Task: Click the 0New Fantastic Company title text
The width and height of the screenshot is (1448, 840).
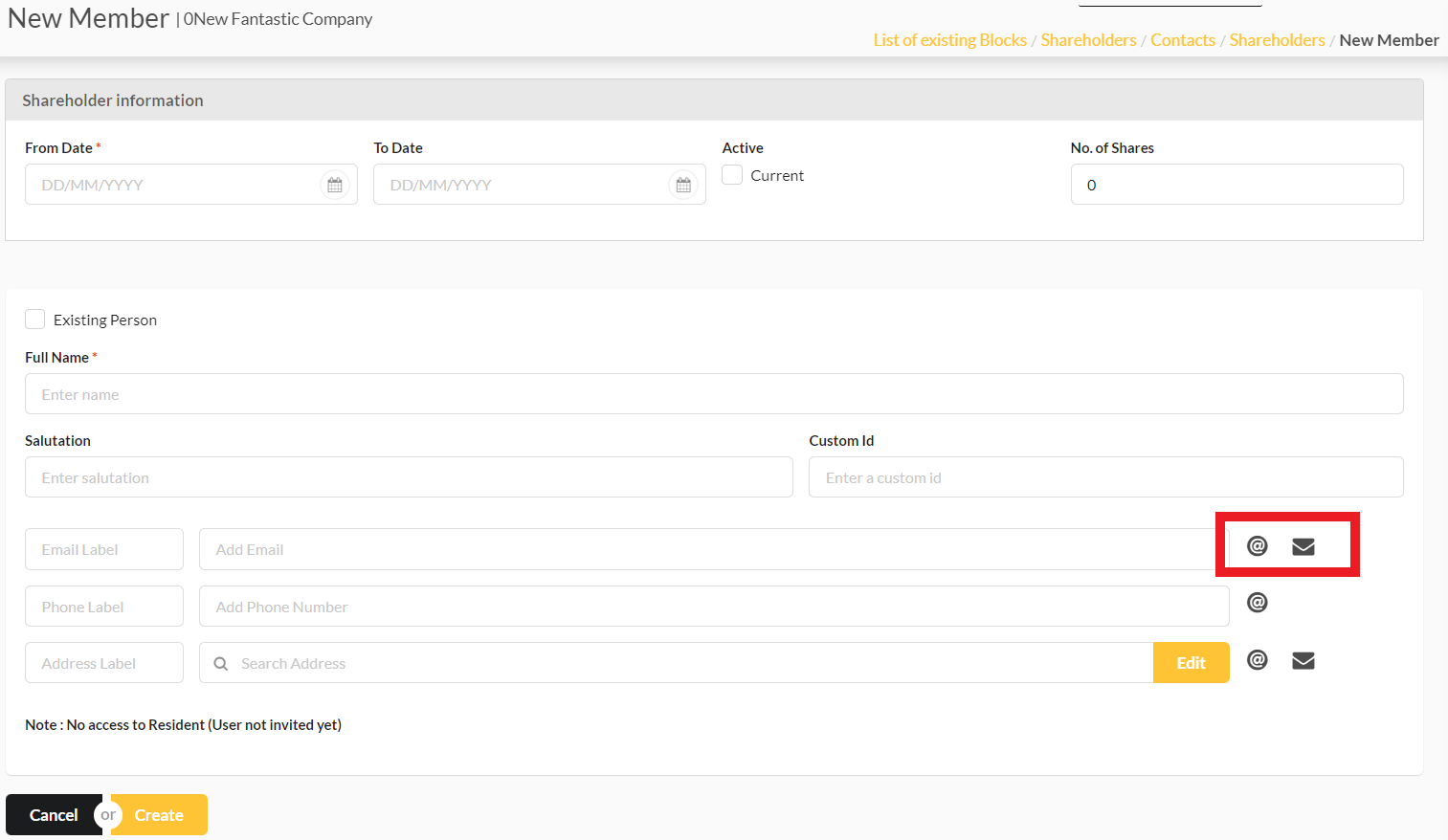Action: tap(278, 19)
